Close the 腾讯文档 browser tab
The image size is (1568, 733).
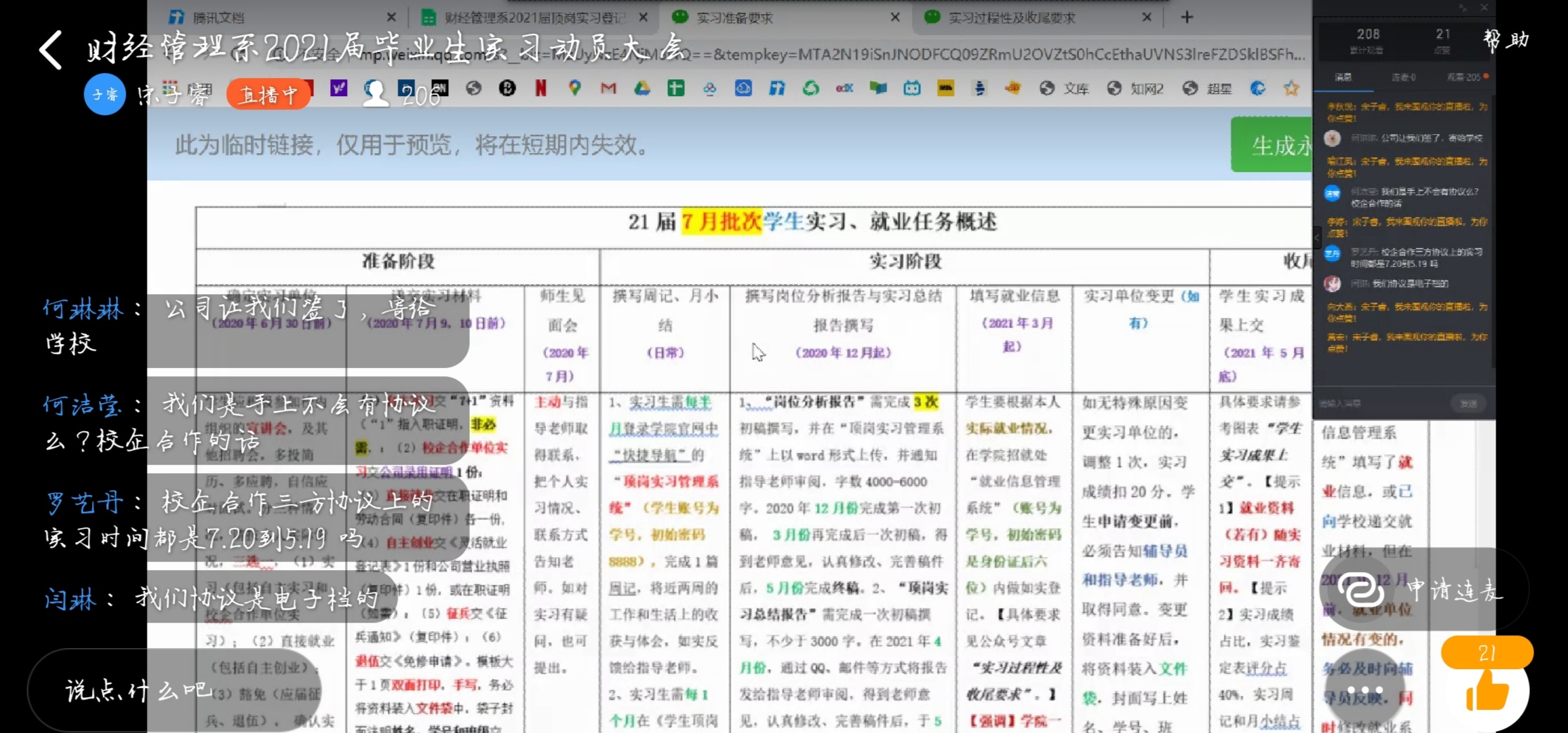click(391, 18)
